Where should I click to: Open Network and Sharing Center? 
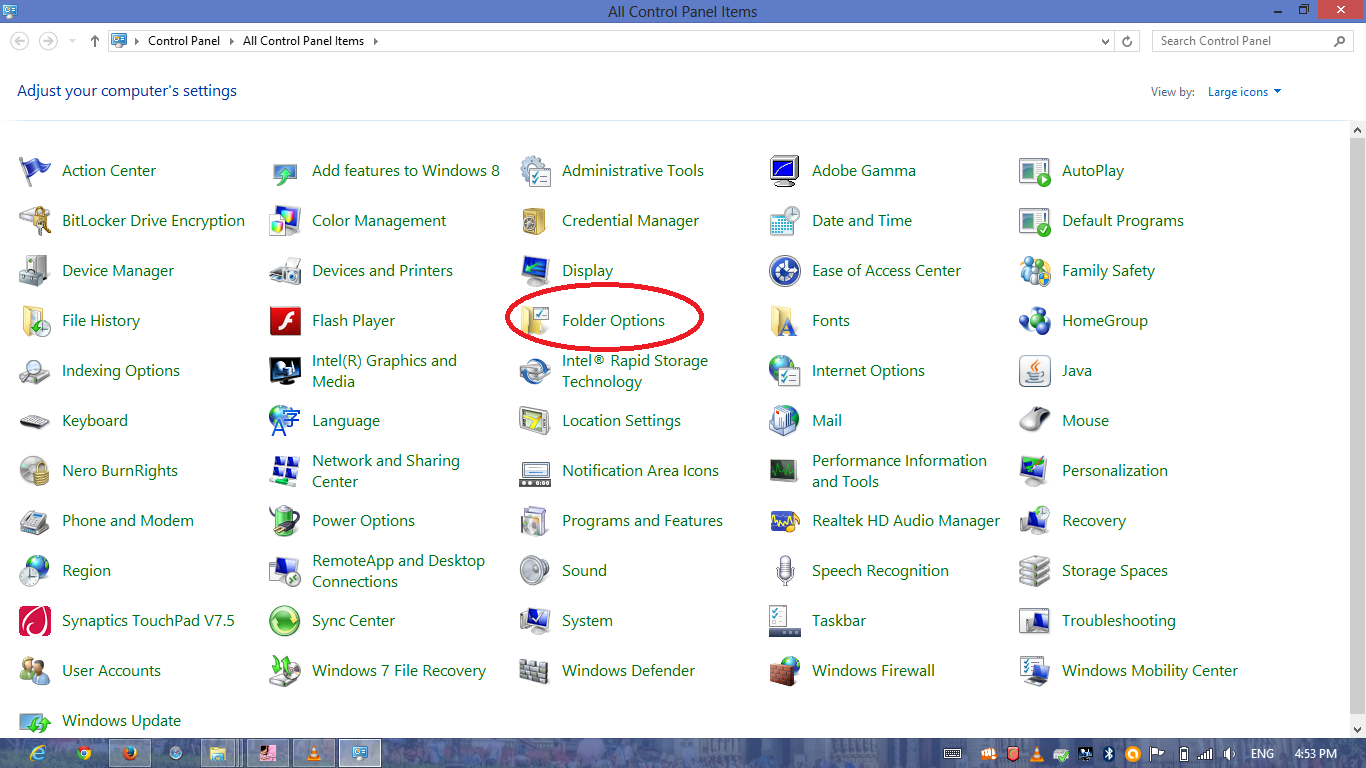click(385, 470)
